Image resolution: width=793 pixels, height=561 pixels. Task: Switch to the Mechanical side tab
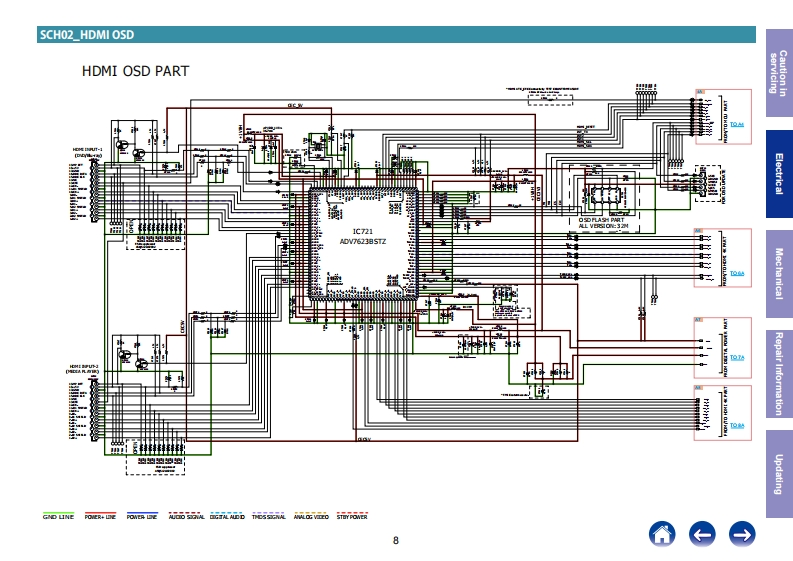[779, 274]
